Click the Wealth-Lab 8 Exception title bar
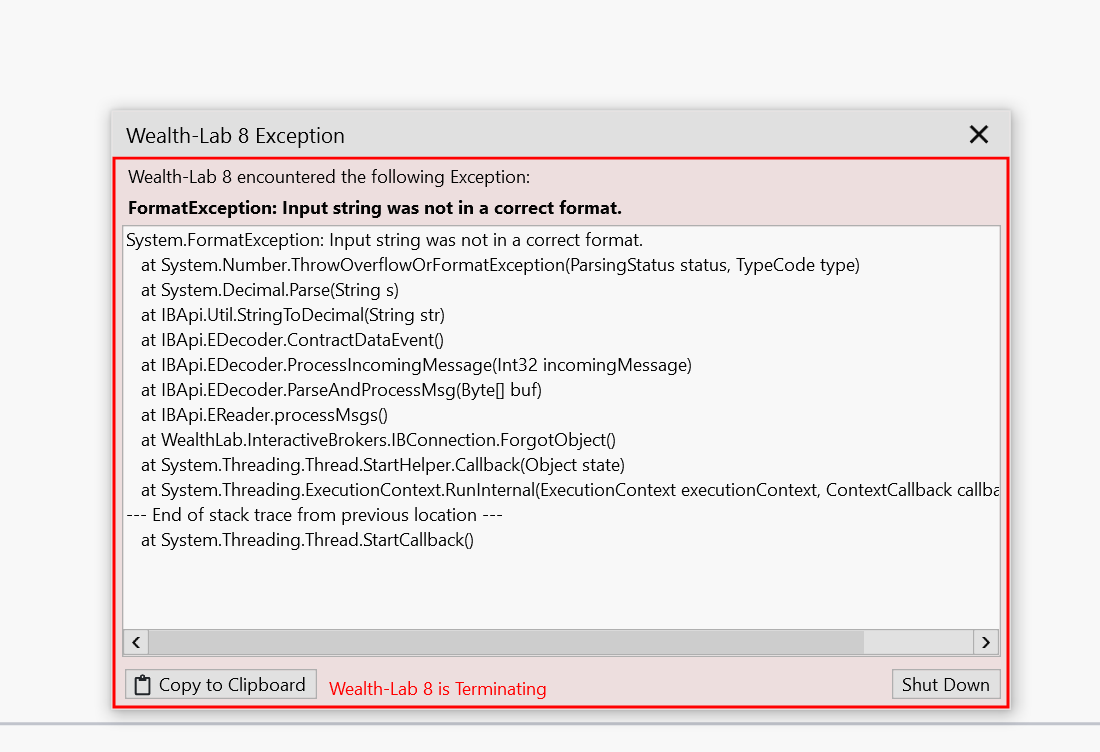The width and height of the screenshot is (1100, 752). [x=540, y=135]
